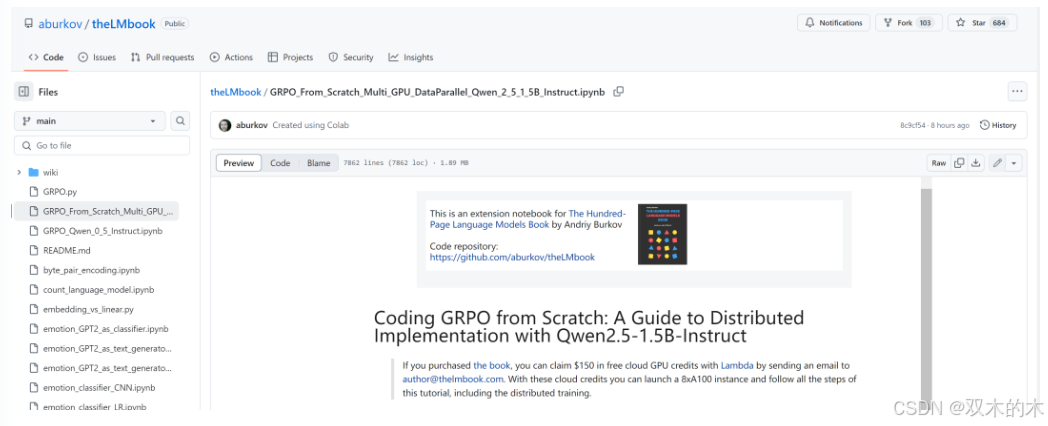The image size is (1048, 426).
Task: Collapse the Files side panel icon
Action: tap(23, 92)
